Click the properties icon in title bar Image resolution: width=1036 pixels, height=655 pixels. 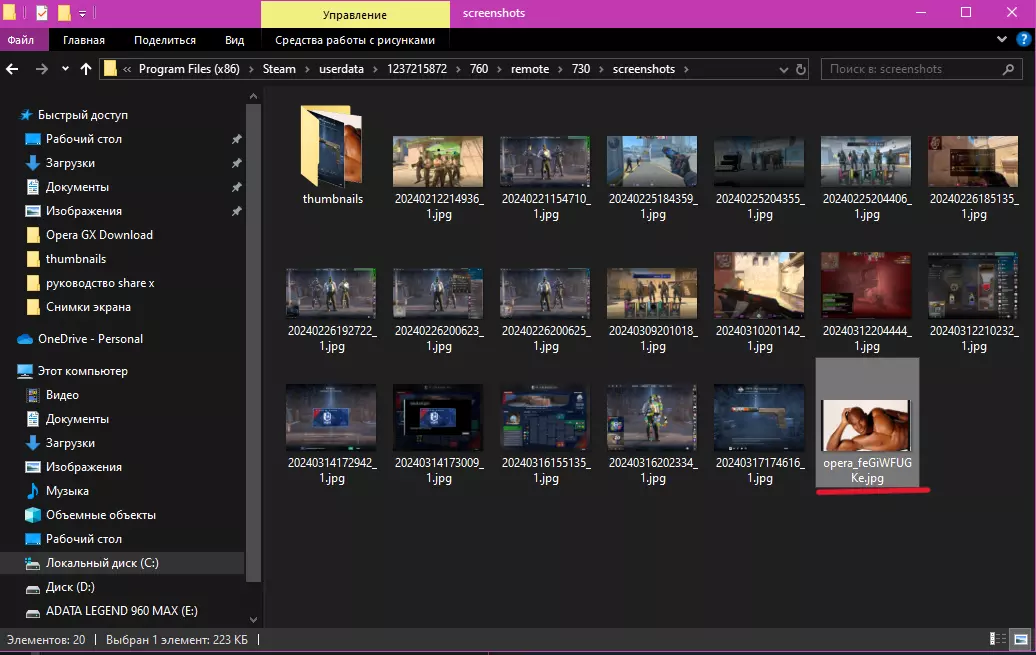[x=41, y=13]
